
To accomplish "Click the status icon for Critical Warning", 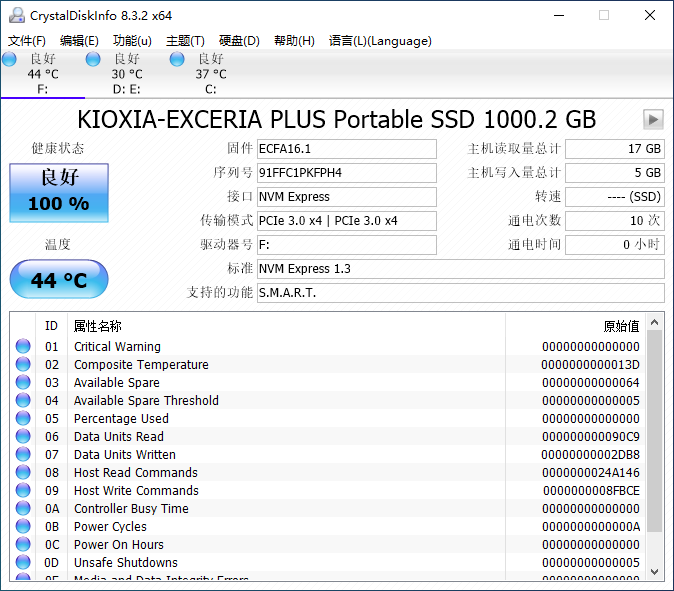I will point(23,346).
